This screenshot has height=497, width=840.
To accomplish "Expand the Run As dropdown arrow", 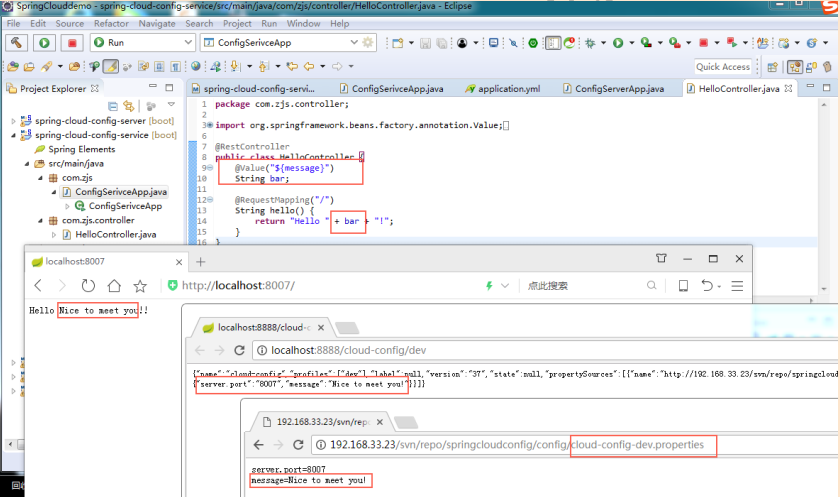I will tap(632, 43).
